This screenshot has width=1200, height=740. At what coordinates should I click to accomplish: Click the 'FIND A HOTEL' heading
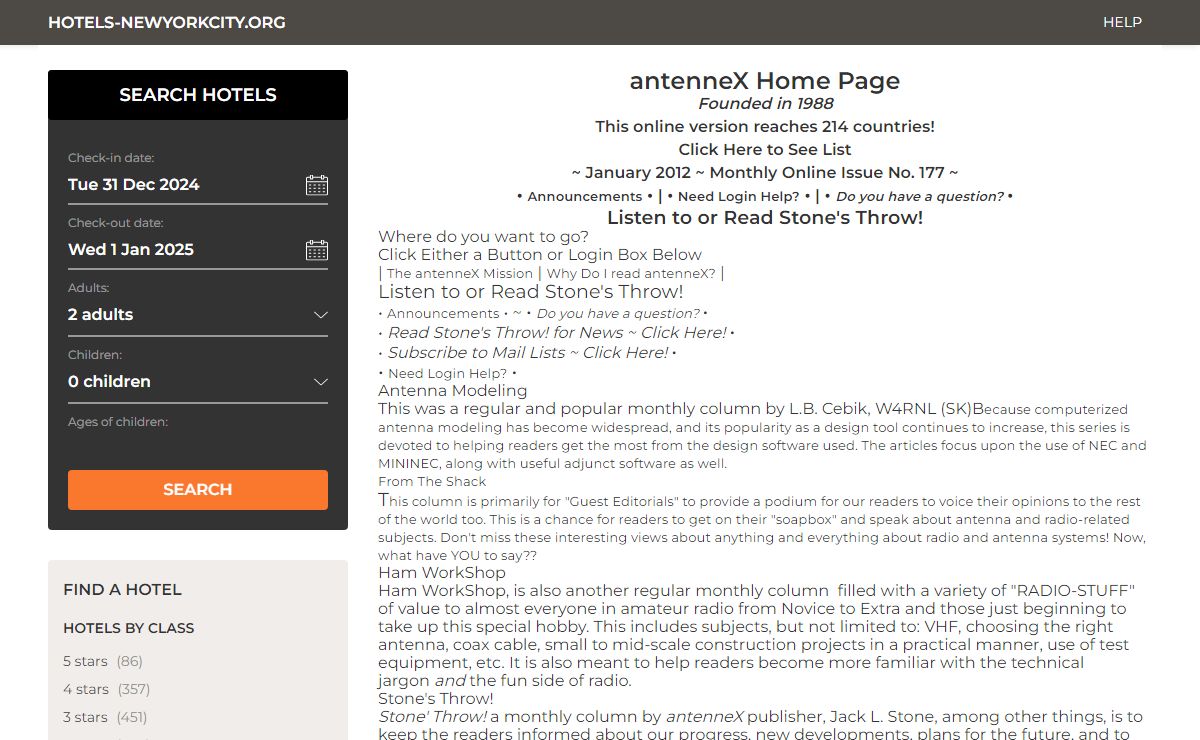[x=122, y=590]
